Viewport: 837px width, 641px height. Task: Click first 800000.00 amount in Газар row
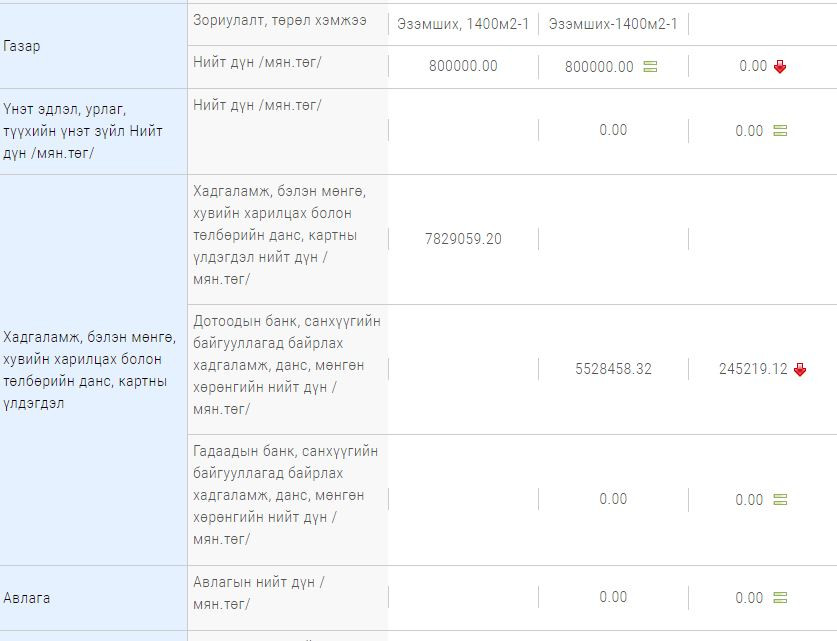463,66
